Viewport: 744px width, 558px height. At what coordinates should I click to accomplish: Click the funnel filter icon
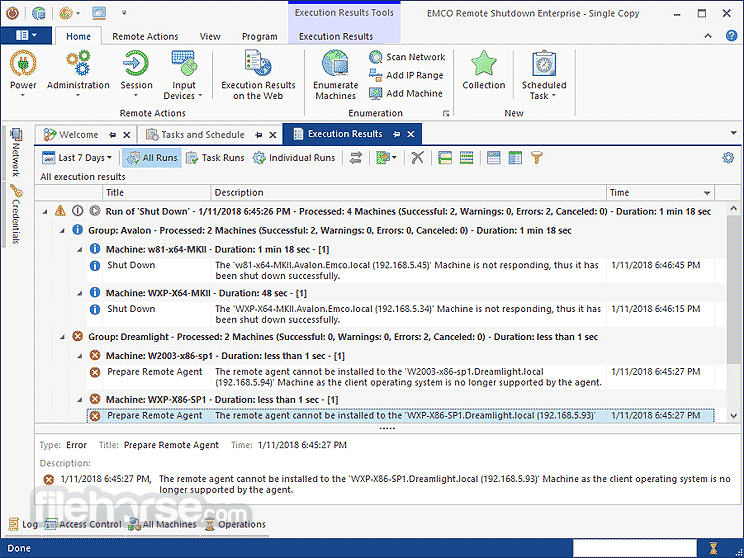537,158
